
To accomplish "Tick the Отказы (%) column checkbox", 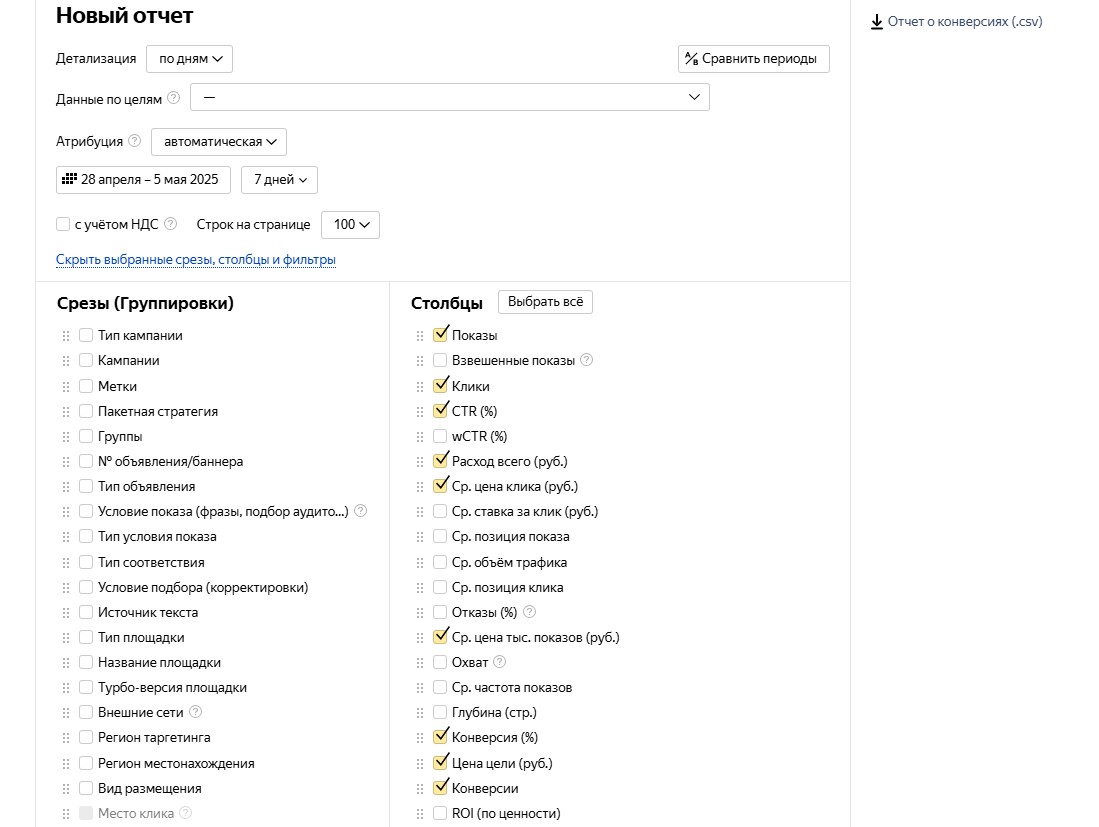I will (x=440, y=612).
